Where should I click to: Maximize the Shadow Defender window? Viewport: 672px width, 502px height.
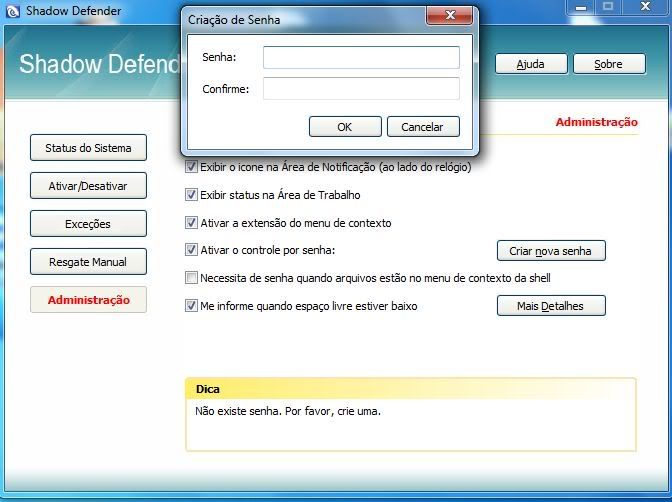click(x=608, y=7)
